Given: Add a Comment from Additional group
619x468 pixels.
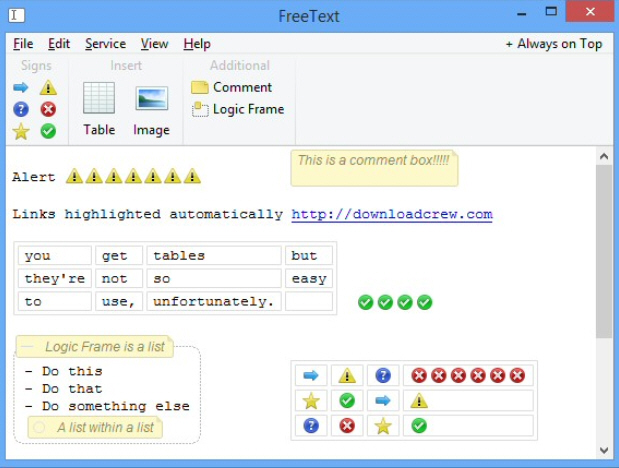Looking at the screenshot, I should pos(231,87).
